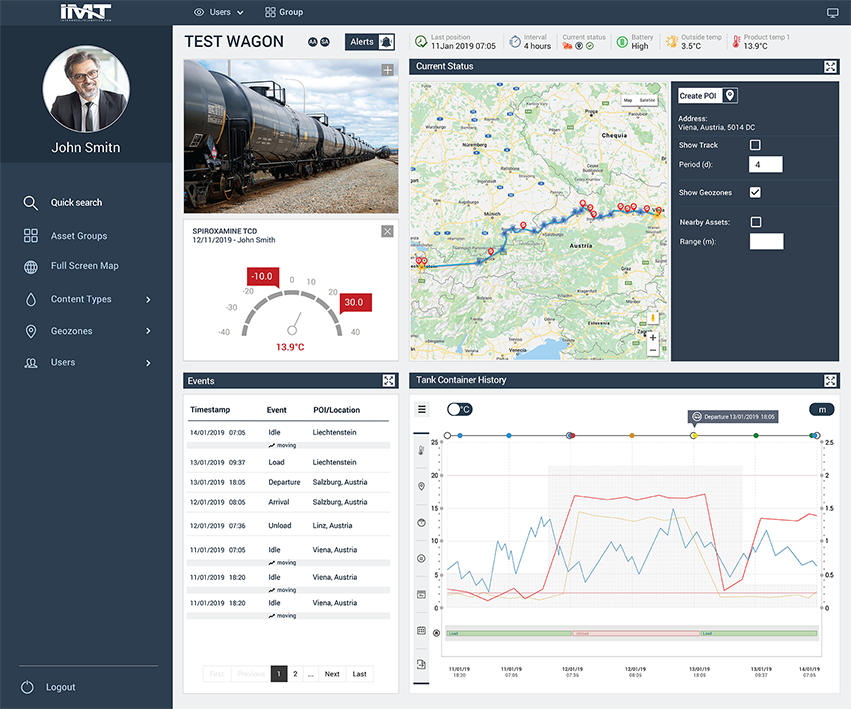The height and width of the screenshot is (709, 851).
Task: Click the yellow departure timeline marker
Action: click(694, 435)
